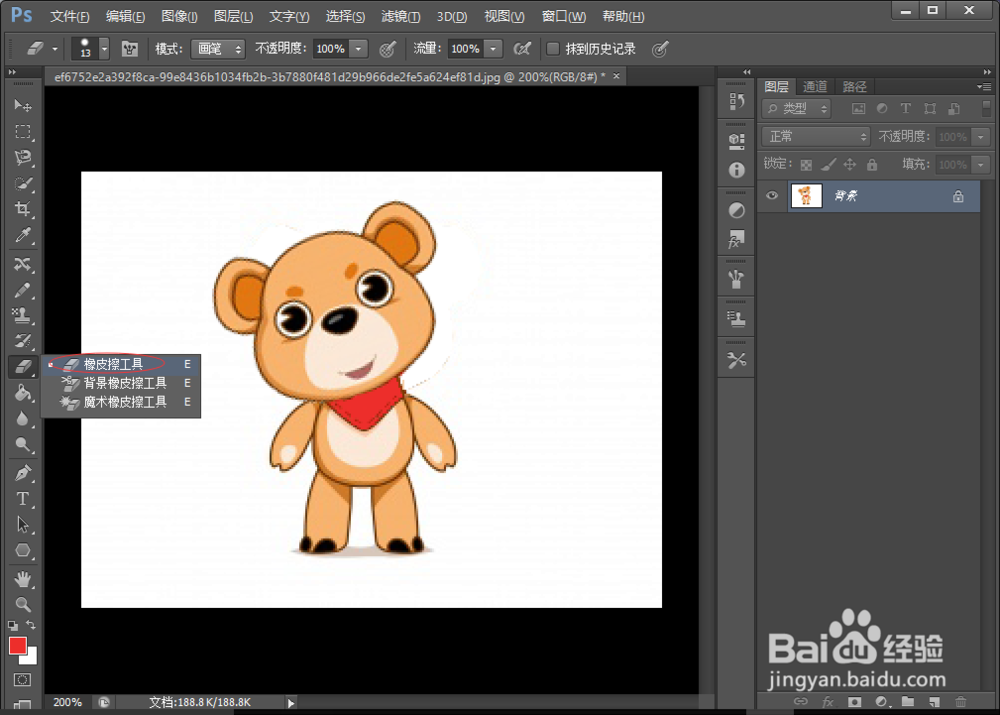Viewport: 1000px width, 715px height.
Task: Enable airbrush mode
Action: [x=522, y=48]
